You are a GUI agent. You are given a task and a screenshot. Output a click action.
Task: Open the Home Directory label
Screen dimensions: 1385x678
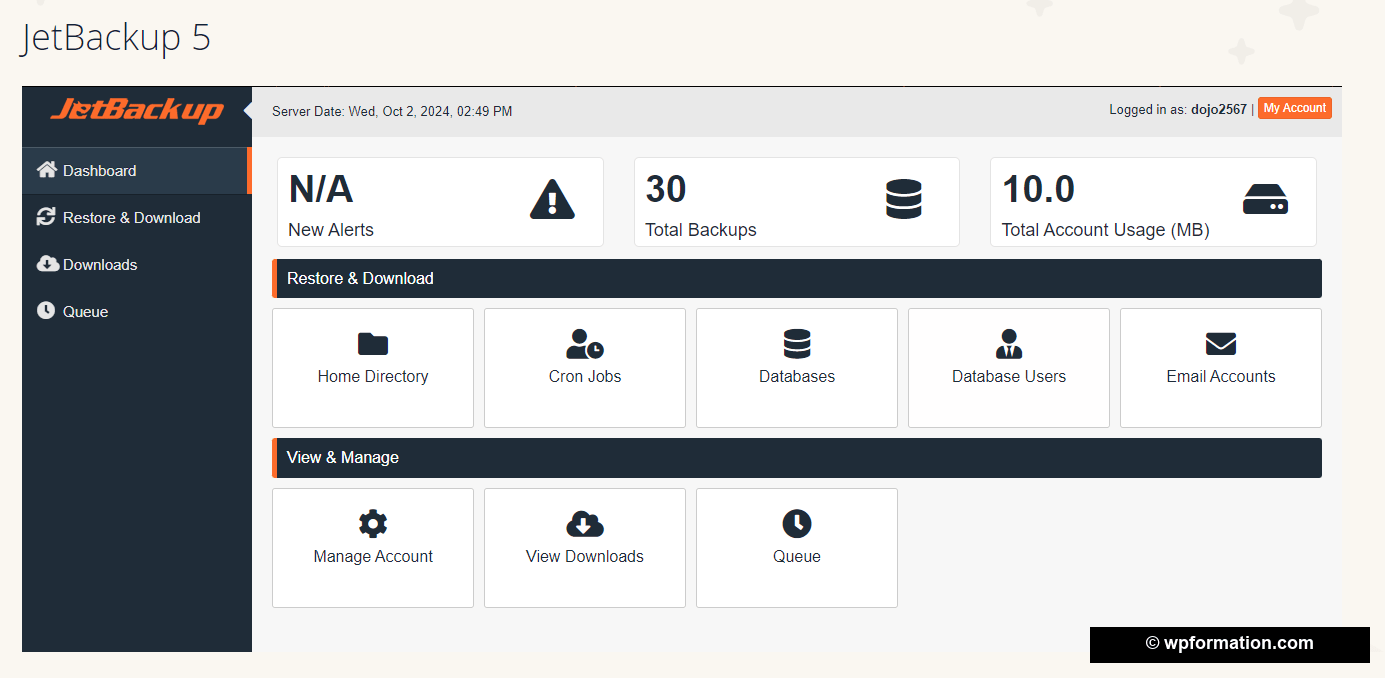(x=373, y=376)
